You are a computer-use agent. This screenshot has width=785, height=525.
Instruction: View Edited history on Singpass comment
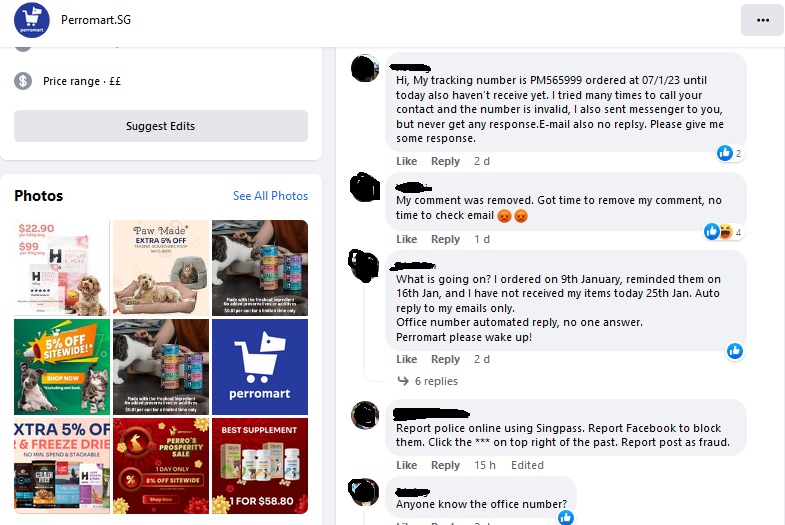[x=527, y=465]
